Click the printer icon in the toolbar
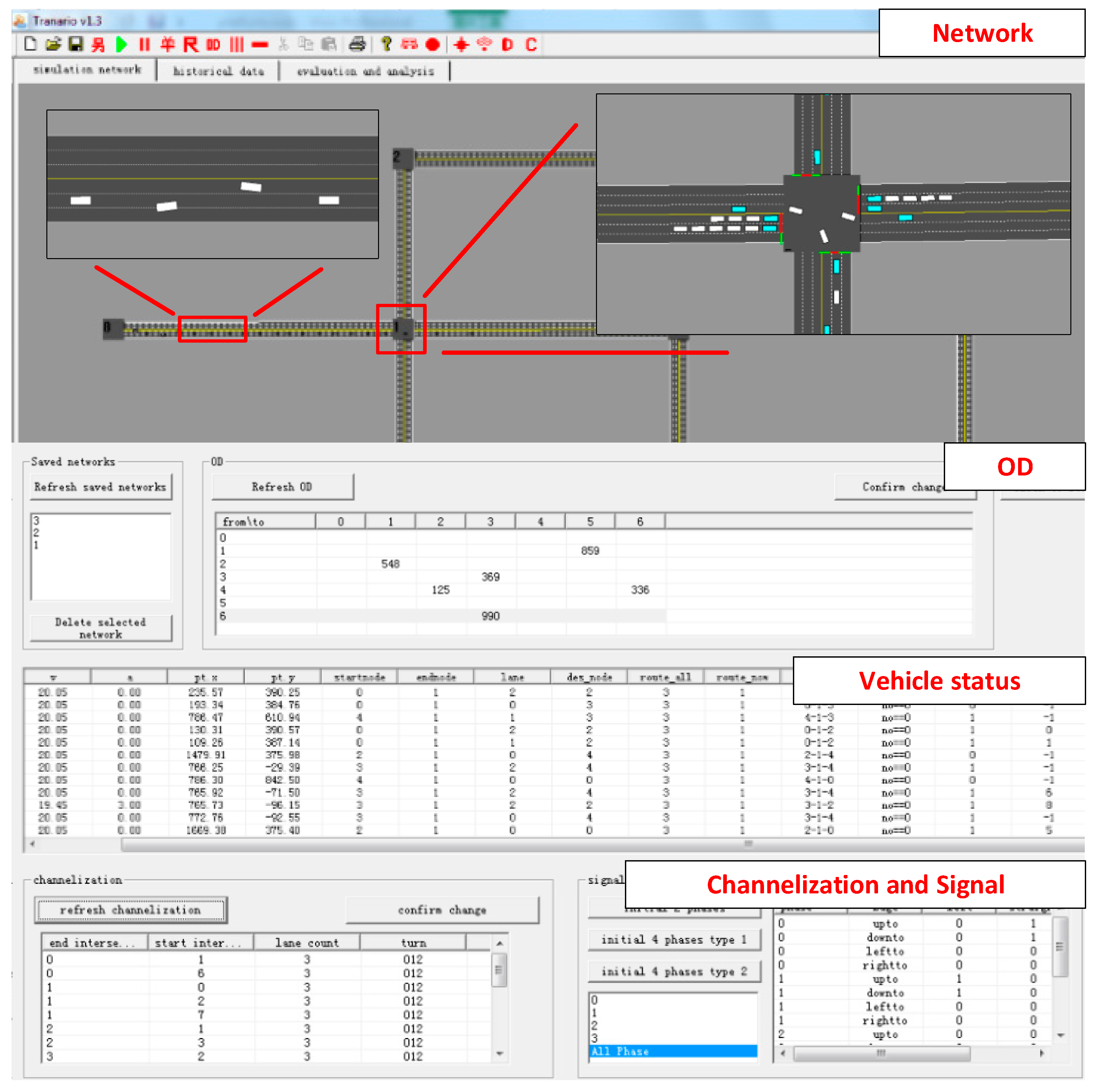The image size is (1096, 1092). click(357, 44)
